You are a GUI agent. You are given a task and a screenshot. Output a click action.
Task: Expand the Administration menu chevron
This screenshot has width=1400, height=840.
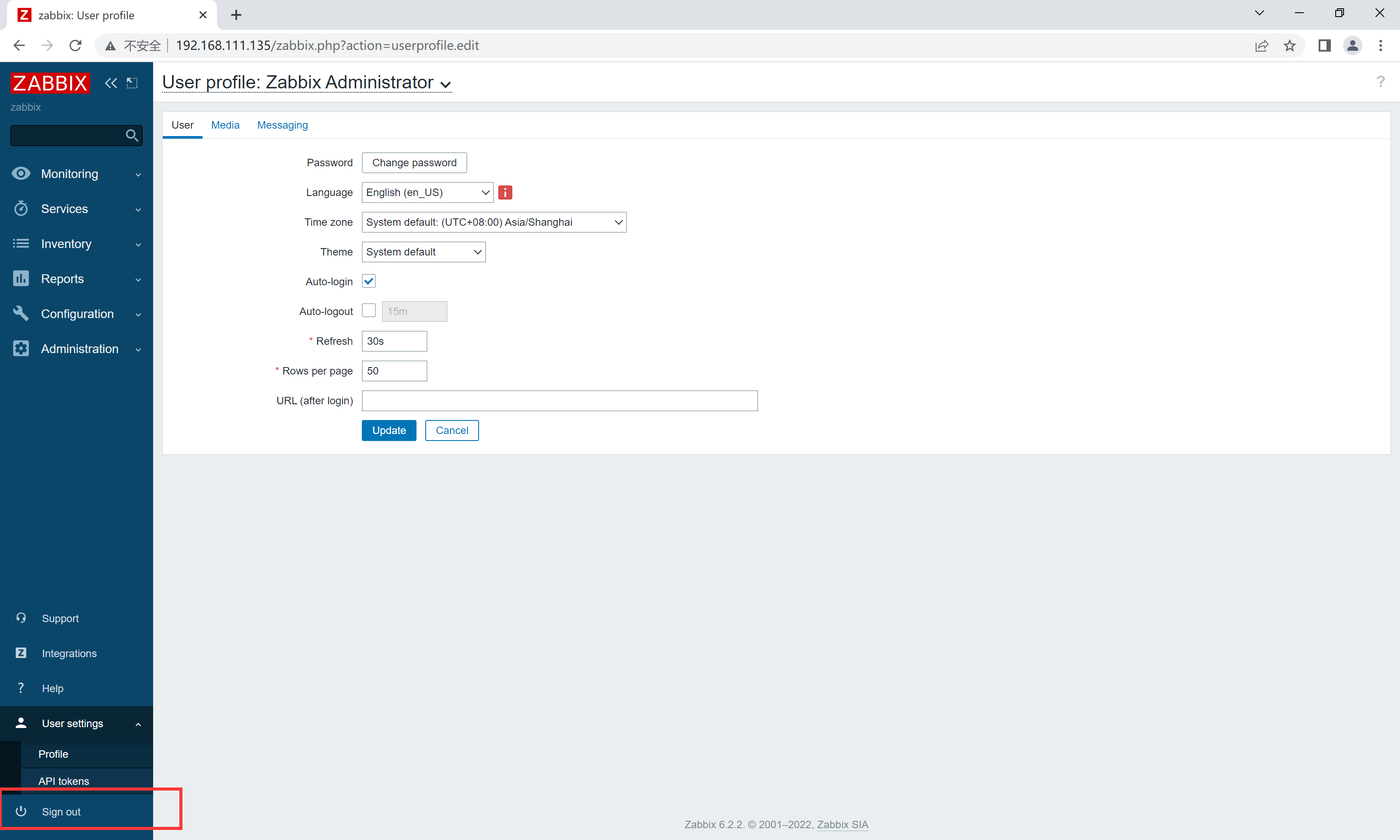tap(138, 349)
